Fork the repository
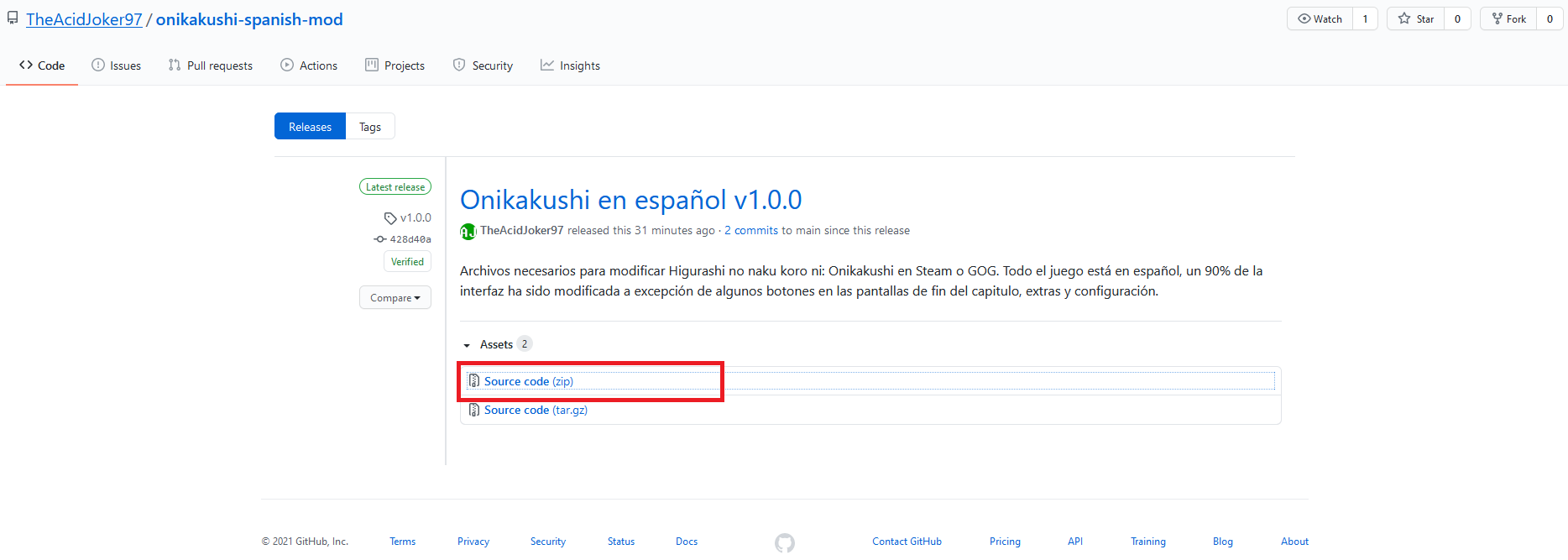This screenshot has width=1568, height=560. tap(1508, 18)
